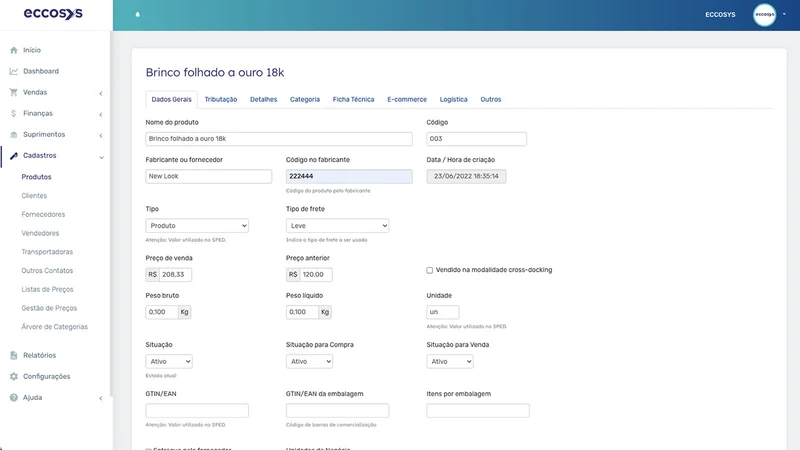Switch to the Logística tab

[454, 99]
